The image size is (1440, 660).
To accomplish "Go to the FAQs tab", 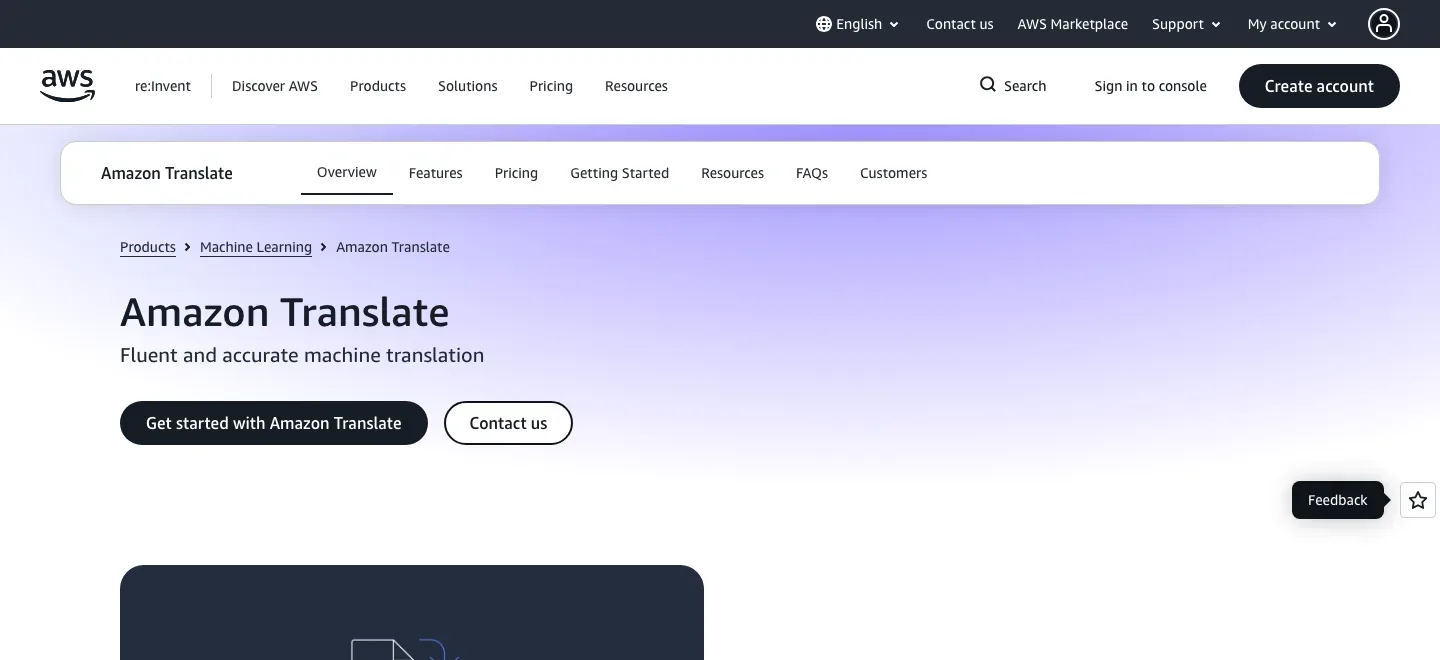I will click(x=812, y=173).
